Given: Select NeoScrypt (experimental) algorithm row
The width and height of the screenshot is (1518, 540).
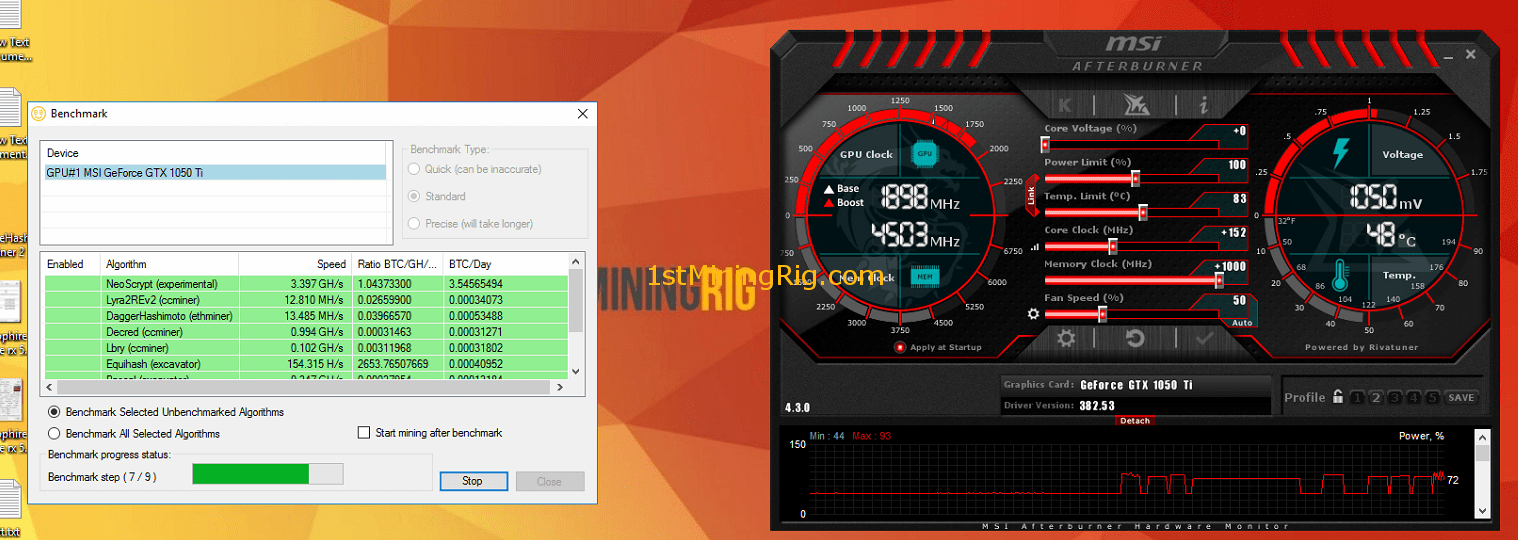Looking at the screenshot, I should [x=305, y=284].
